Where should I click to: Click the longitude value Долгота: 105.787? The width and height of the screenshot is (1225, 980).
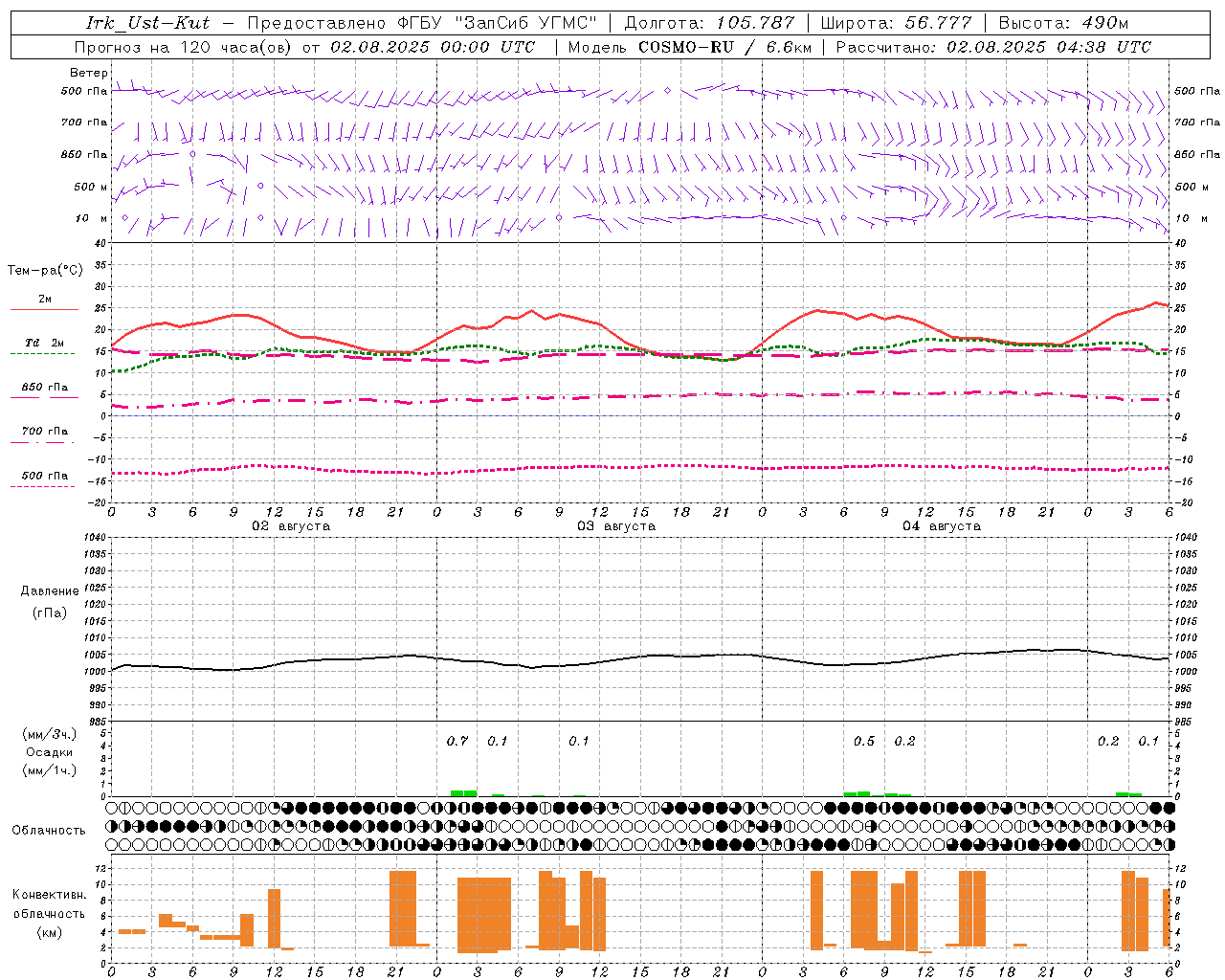coord(709,23)
